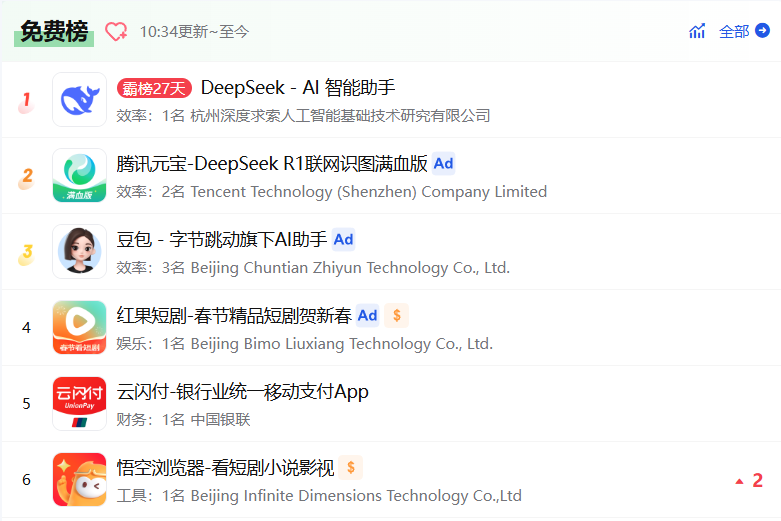Click 杭州深度求索人工智能基础技术研究有限公司 developer text
This screenshot has height=521, width=781.
(340, 116)
